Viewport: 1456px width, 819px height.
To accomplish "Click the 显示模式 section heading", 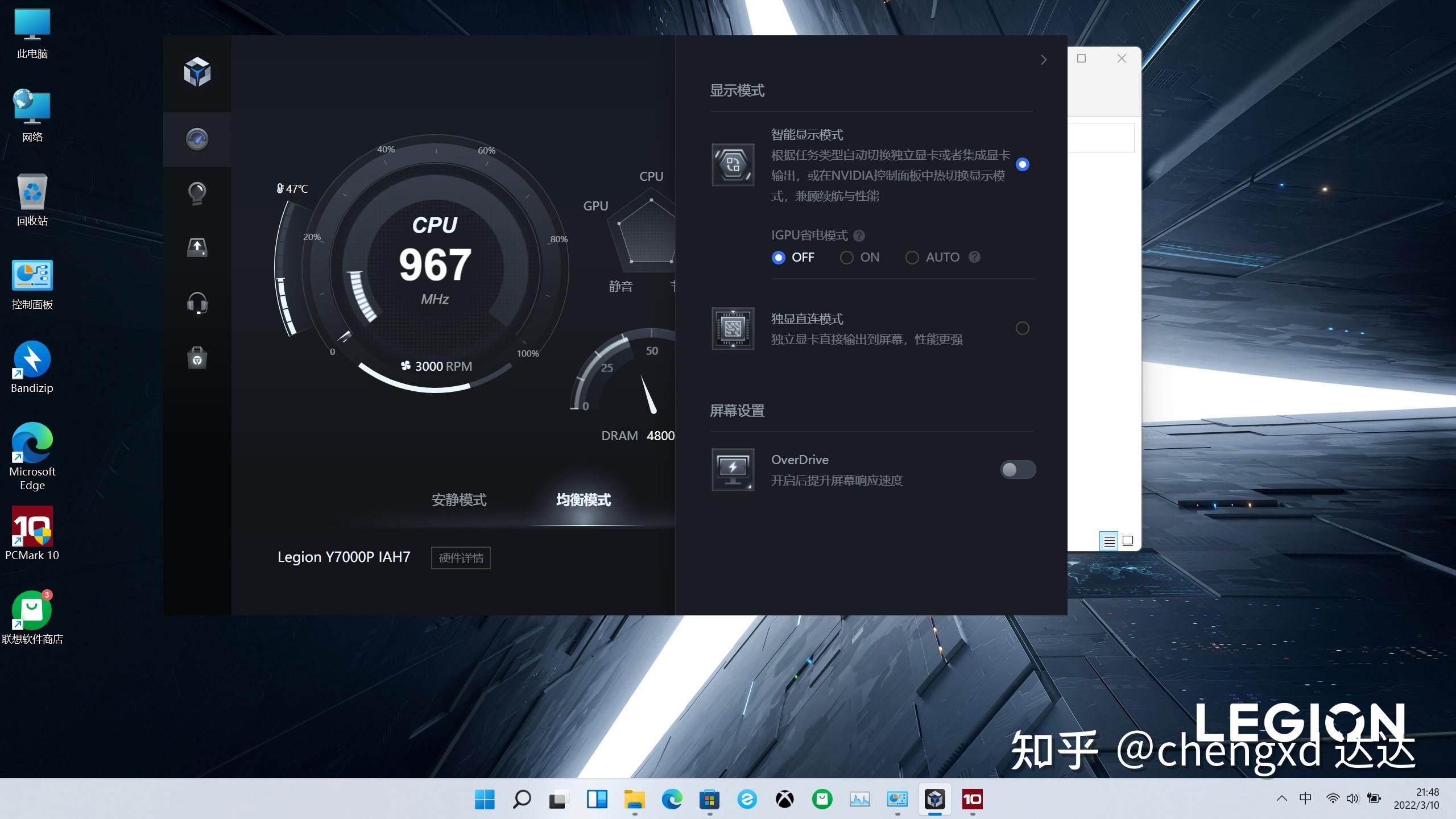I will point(737,90).
